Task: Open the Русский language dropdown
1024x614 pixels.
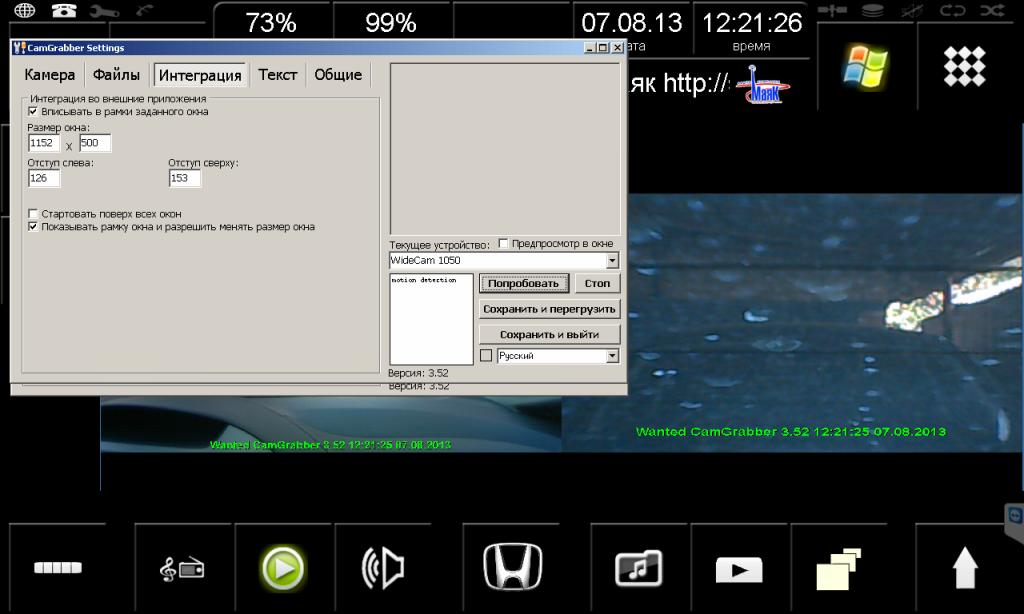Action: coord(612,356)
